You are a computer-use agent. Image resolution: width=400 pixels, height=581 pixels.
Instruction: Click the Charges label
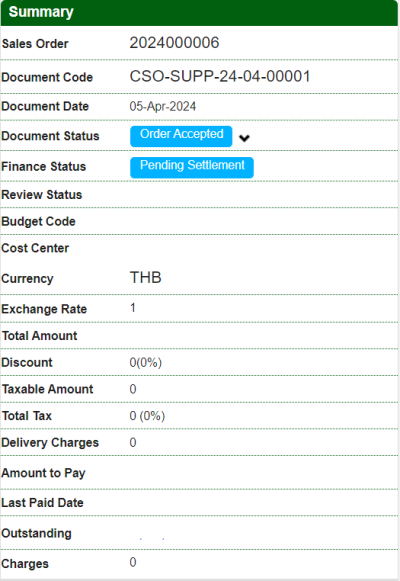(x=25, y=564)
